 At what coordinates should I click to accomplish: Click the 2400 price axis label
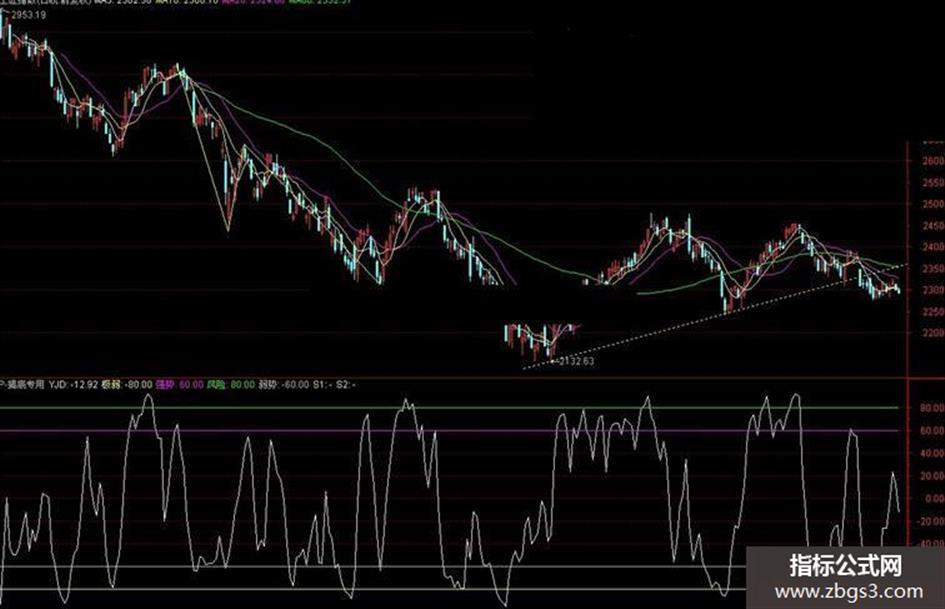pyautogui.click(x=932, y=247)
